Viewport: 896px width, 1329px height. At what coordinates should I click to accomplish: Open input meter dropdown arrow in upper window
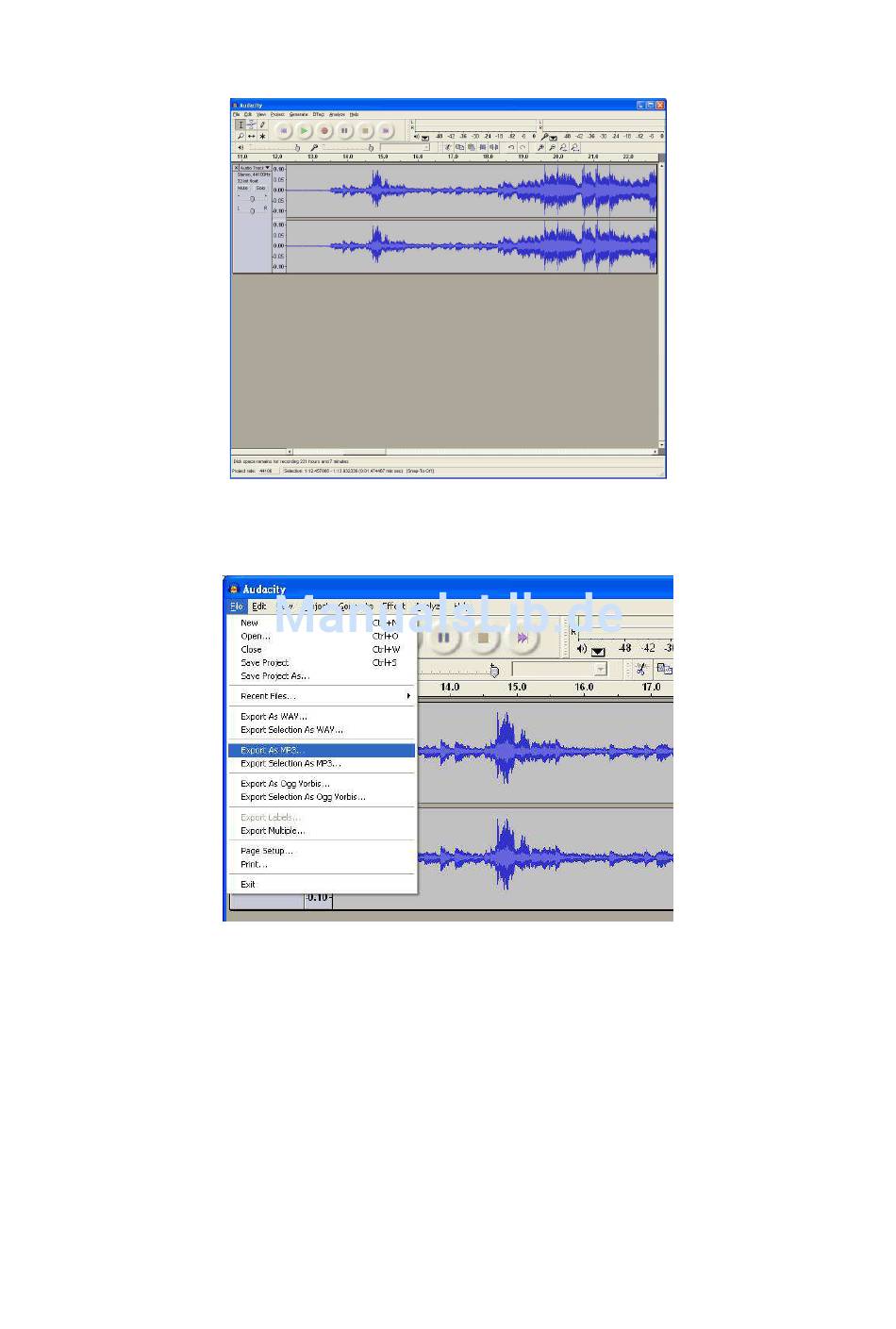pos(554,138)
